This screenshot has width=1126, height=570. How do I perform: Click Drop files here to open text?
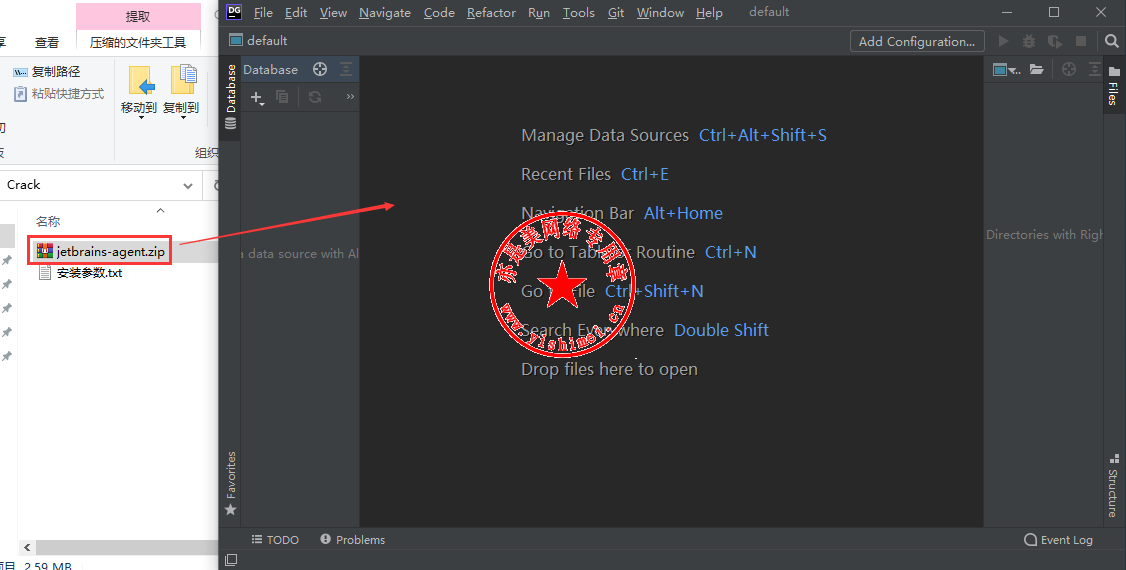(x=609, y=369)
